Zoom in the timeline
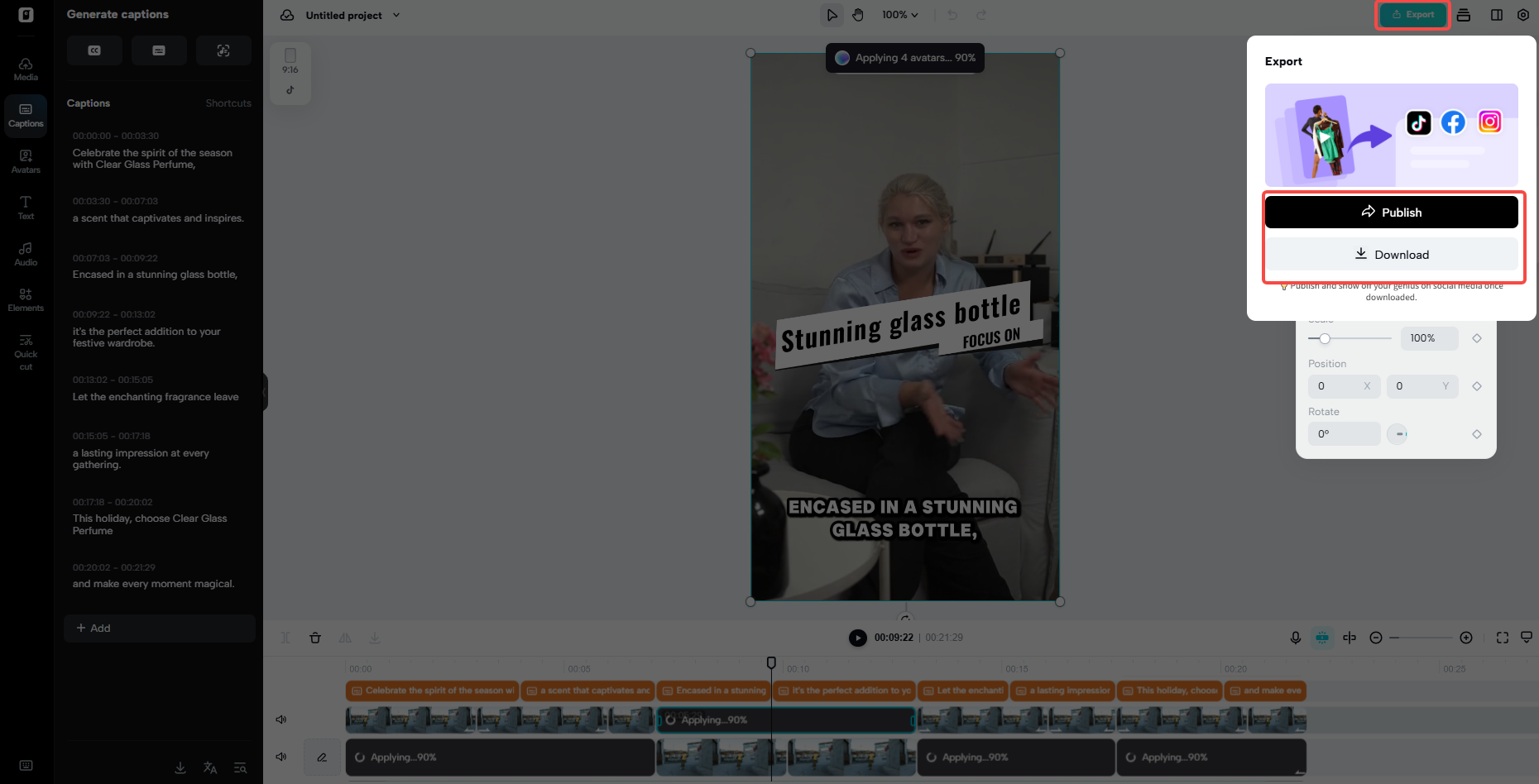The width and height of the screenshot is (1539, 784). click(x=1466, y=638)
